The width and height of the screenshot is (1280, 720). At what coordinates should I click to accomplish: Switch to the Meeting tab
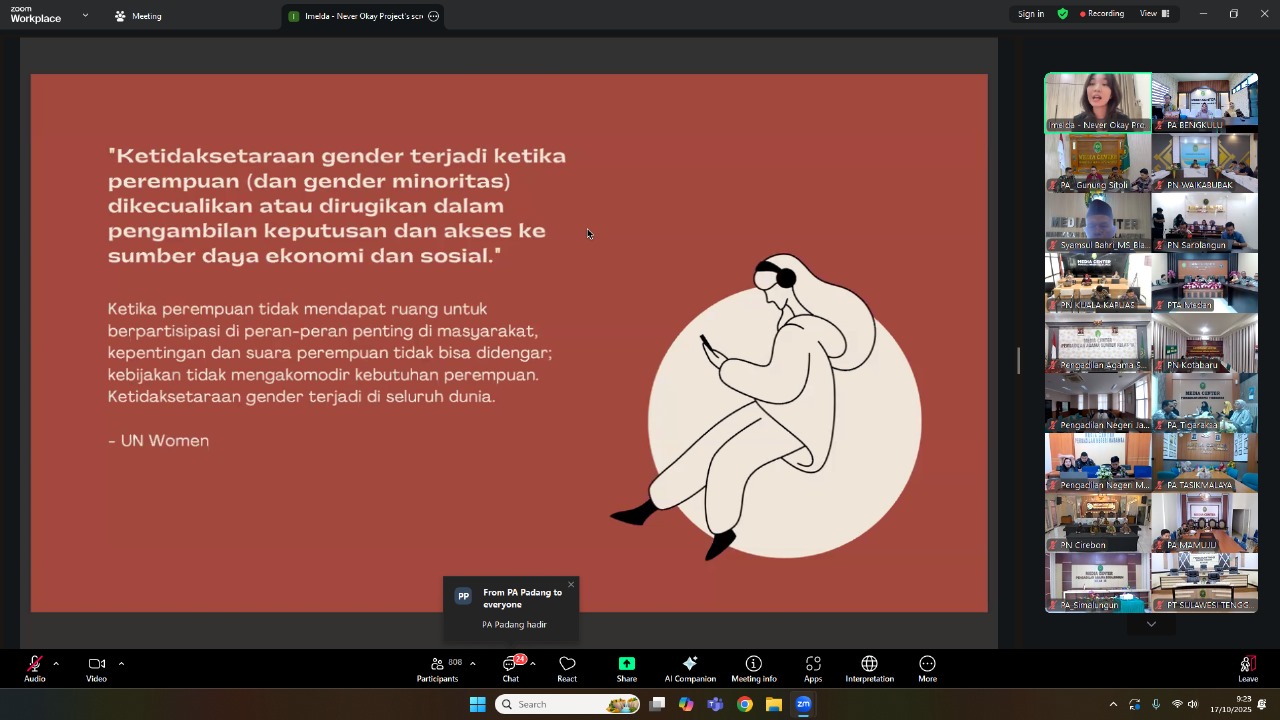coord(138,16)
